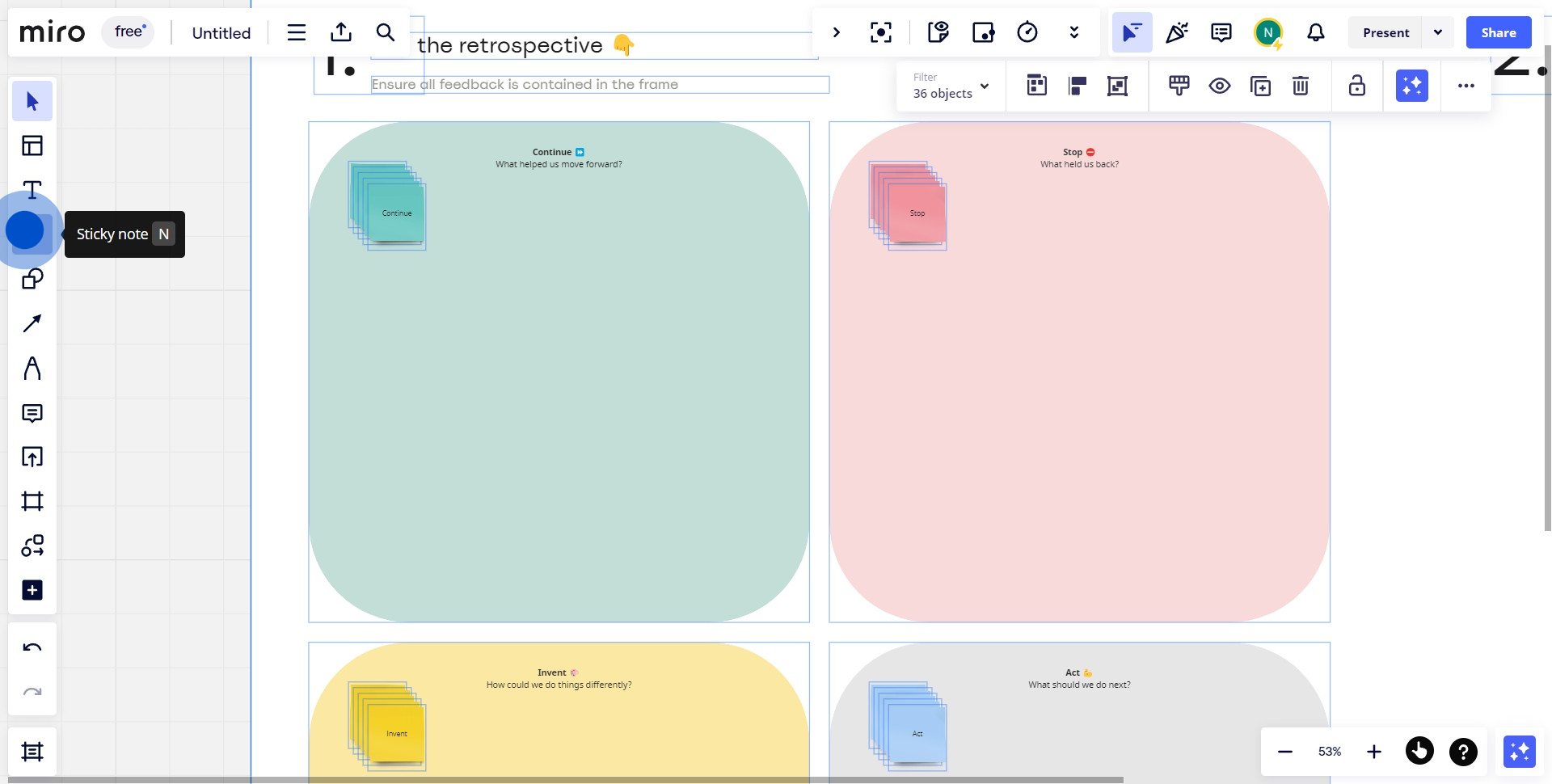
Task: Toggle the eye visibility icon
Action: click(x=1220, y=86)
